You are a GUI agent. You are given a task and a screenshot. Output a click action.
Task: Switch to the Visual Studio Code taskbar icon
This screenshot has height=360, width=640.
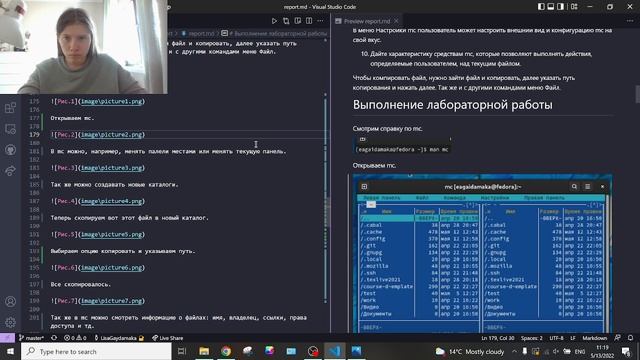pyautogui.click(x=335, y=351)
